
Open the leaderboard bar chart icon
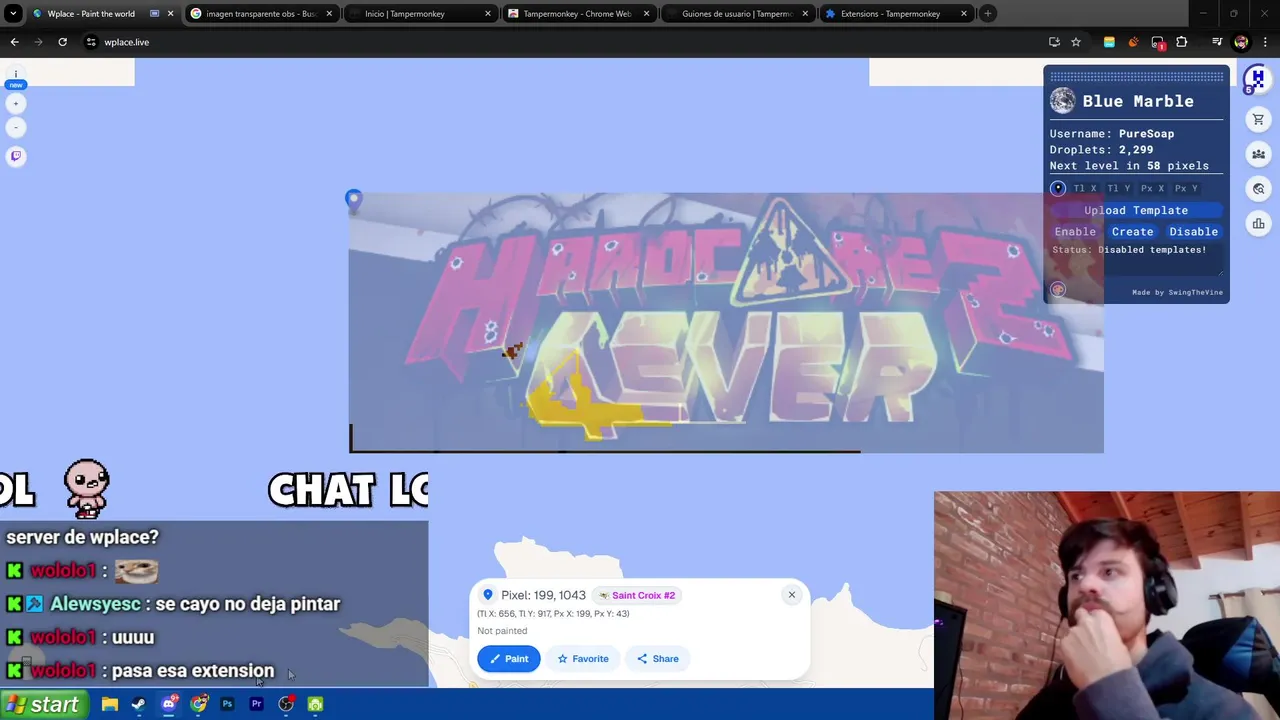1258,223
